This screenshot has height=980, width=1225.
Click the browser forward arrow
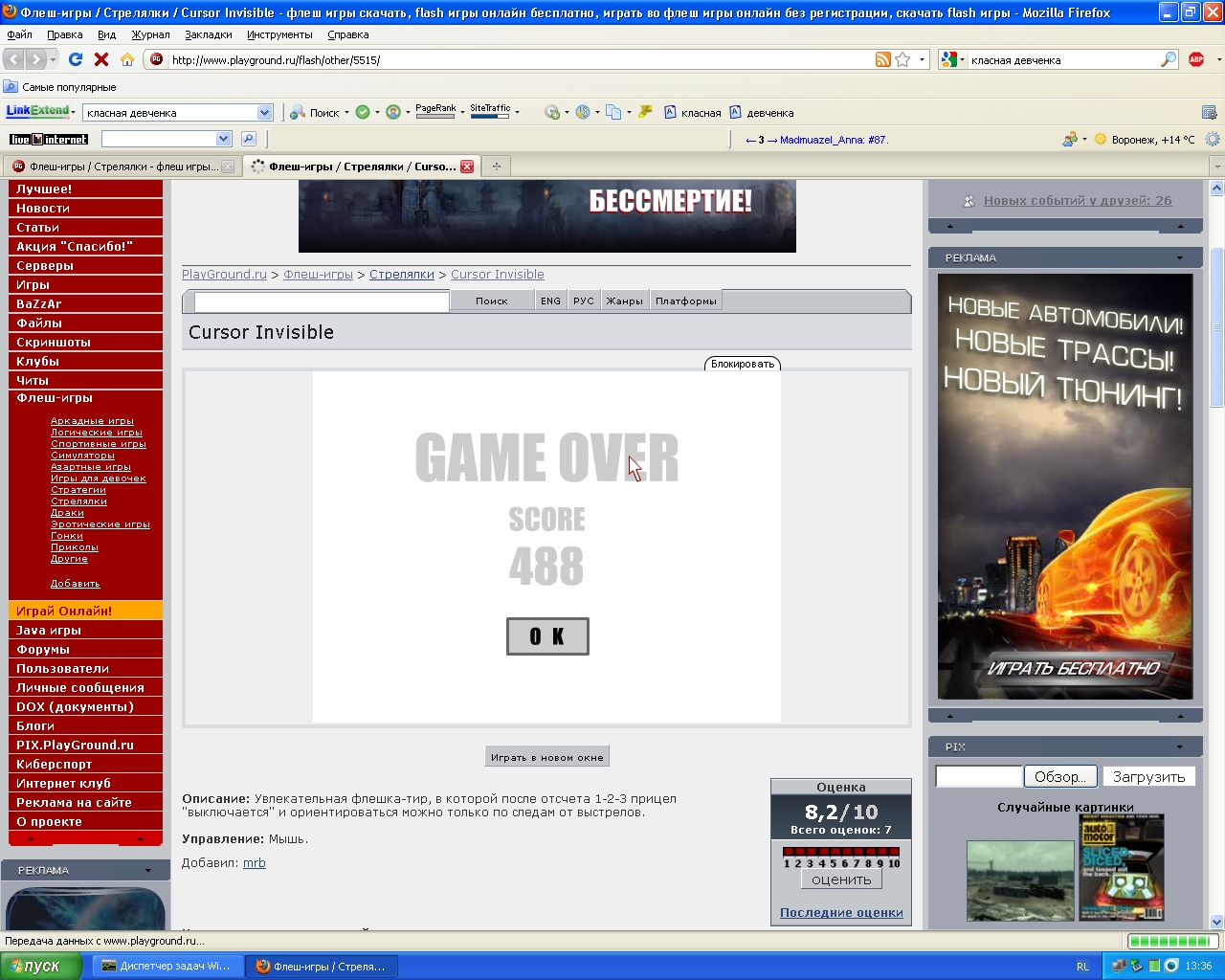tap(36, 59)
